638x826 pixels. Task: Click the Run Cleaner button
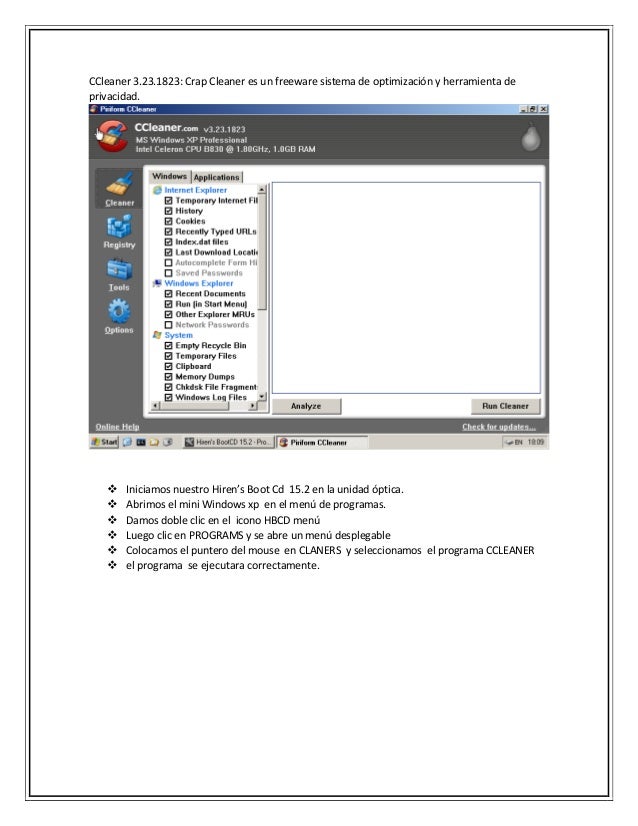[505, 406]
